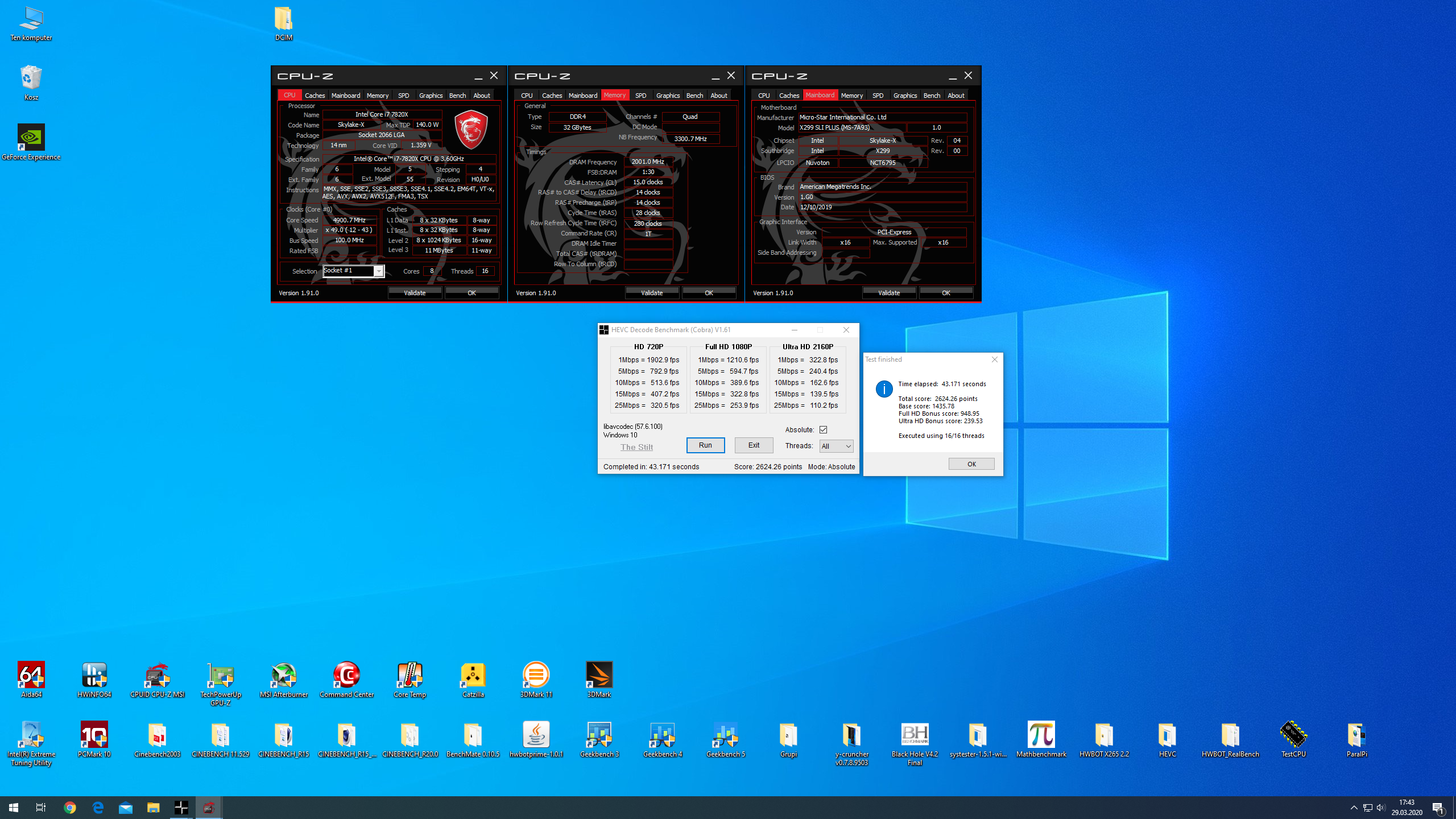Open ParalPi desktop icon
Screen dimensions: 1456x819
[1357, 739]
